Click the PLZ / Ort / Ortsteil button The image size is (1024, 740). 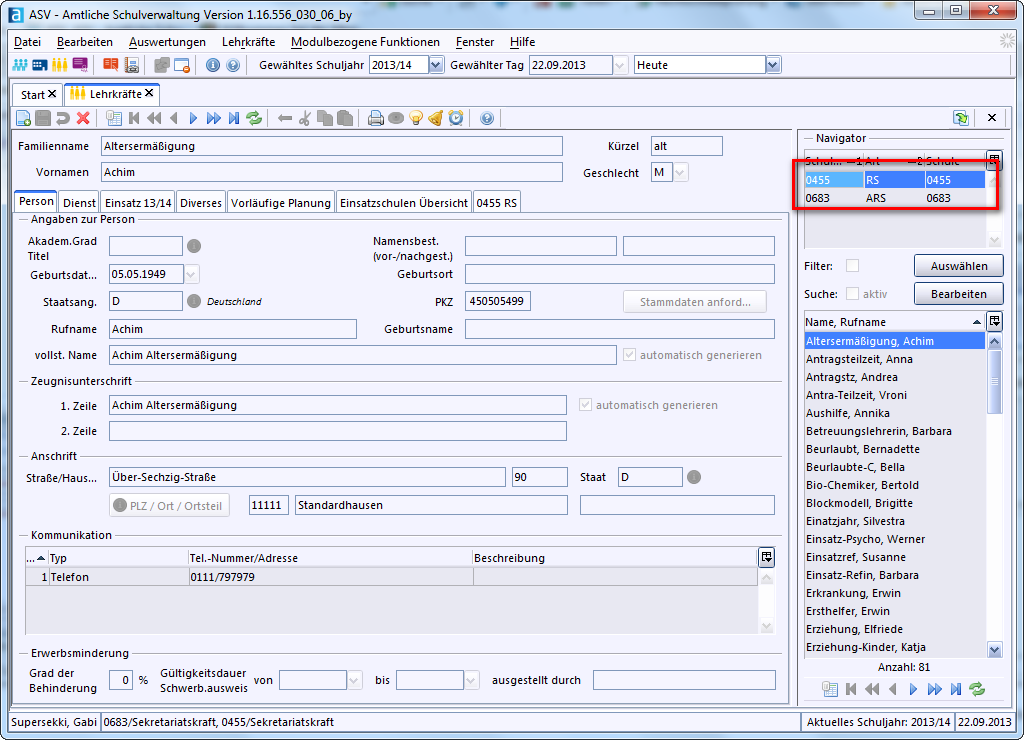[169, 506]
